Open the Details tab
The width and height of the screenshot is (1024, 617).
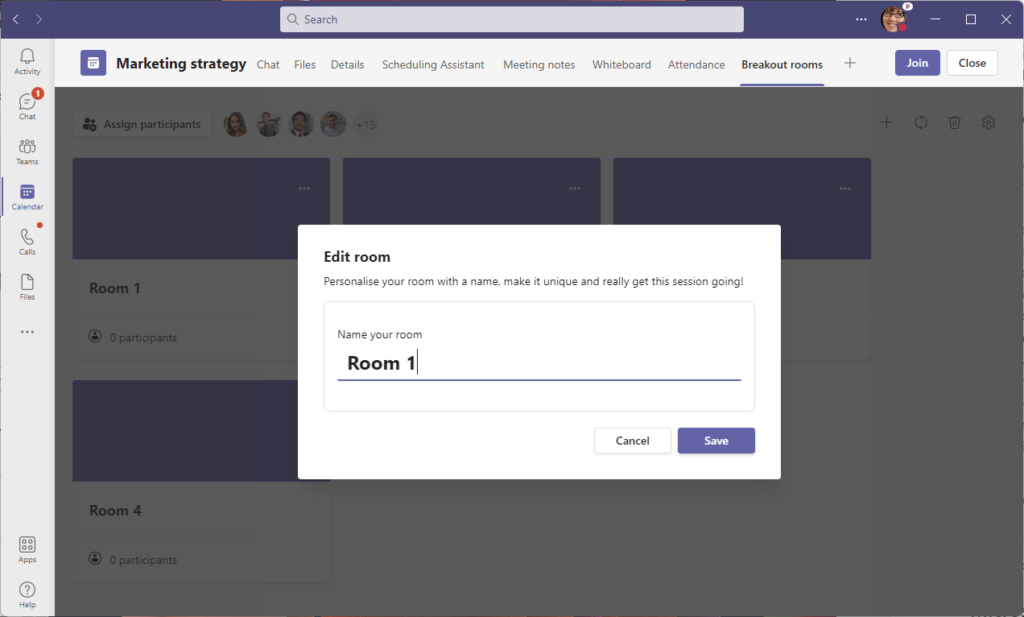(347, 65)
